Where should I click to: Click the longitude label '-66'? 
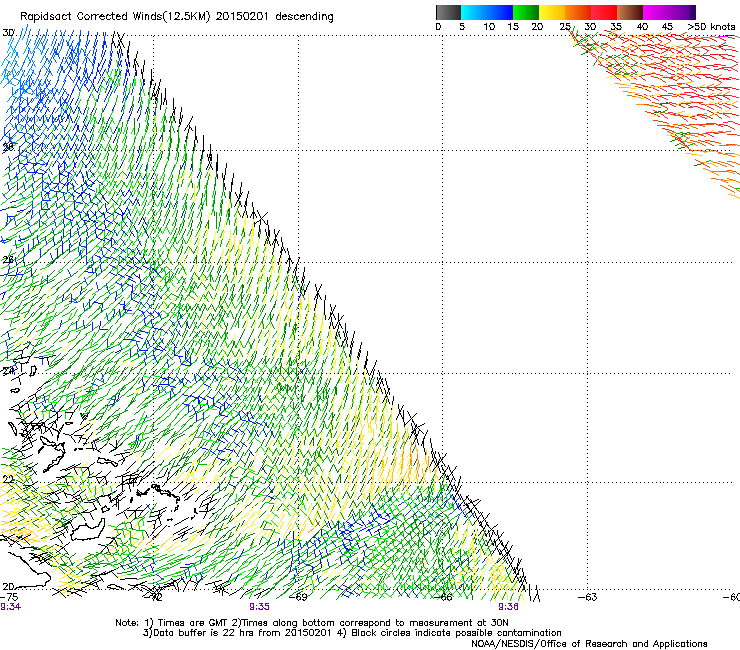[443, 597]
